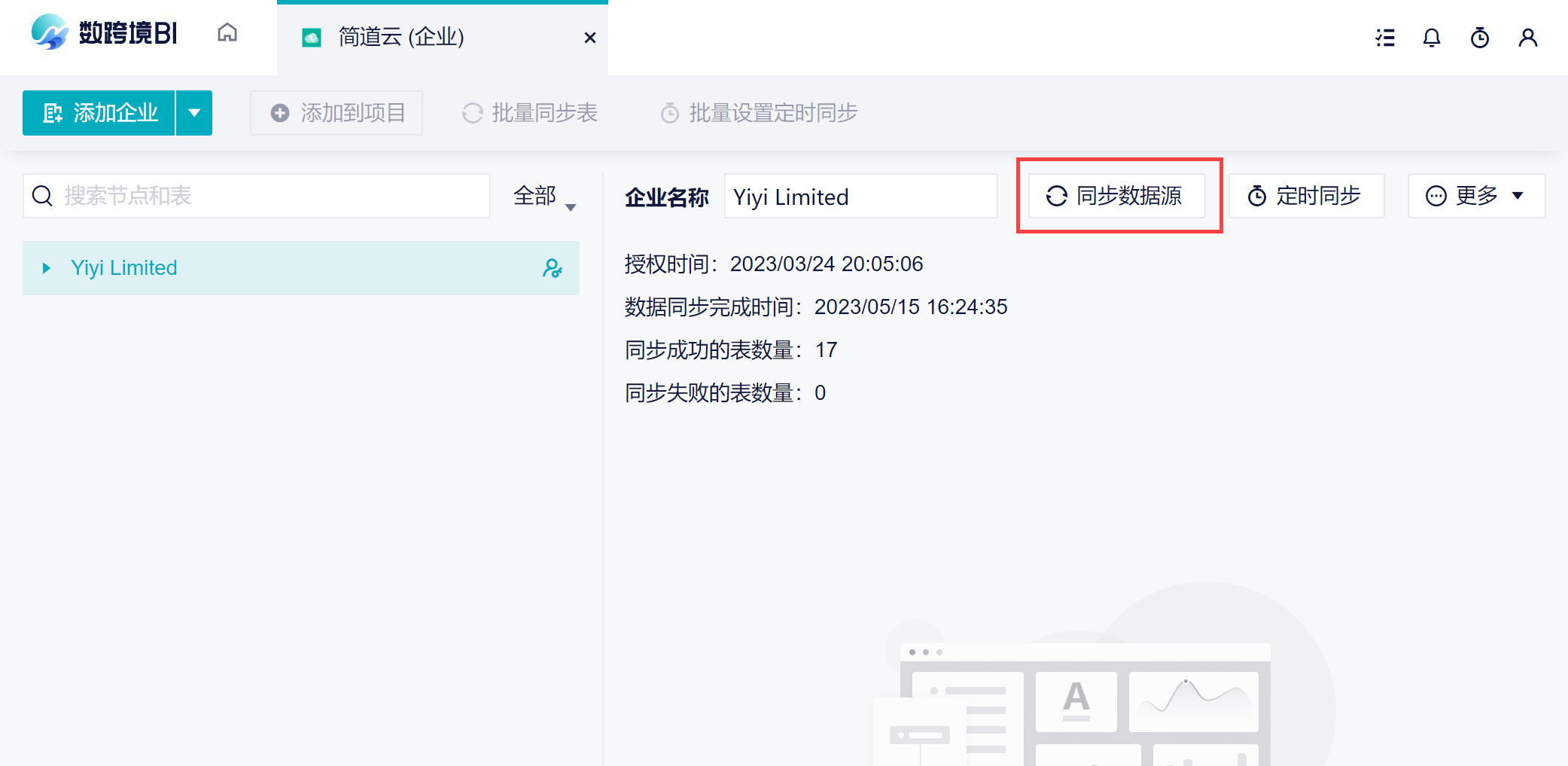Click the 定时同步 button

1307,196
